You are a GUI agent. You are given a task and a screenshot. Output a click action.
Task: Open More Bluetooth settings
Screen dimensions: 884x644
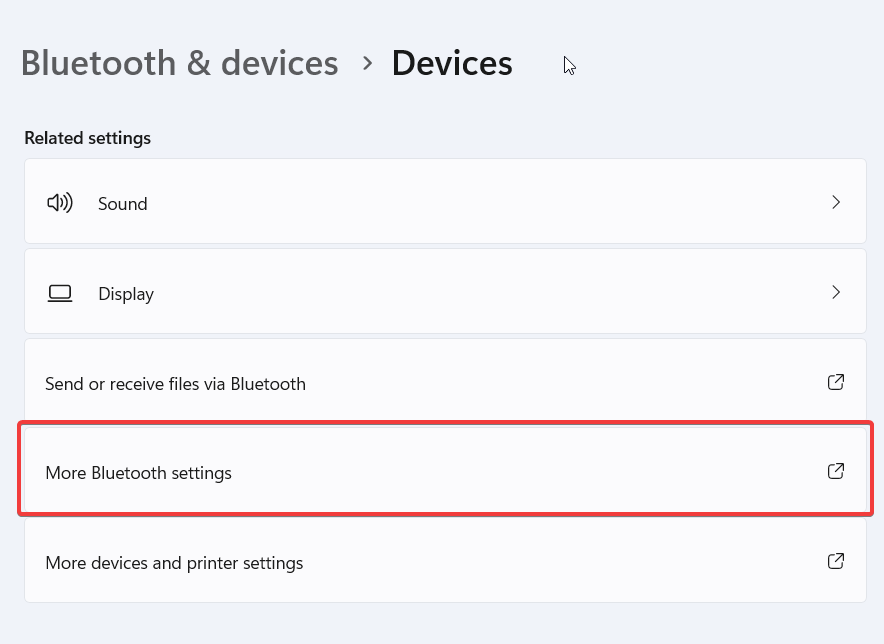pyautogui.click(x=445, y=471)
